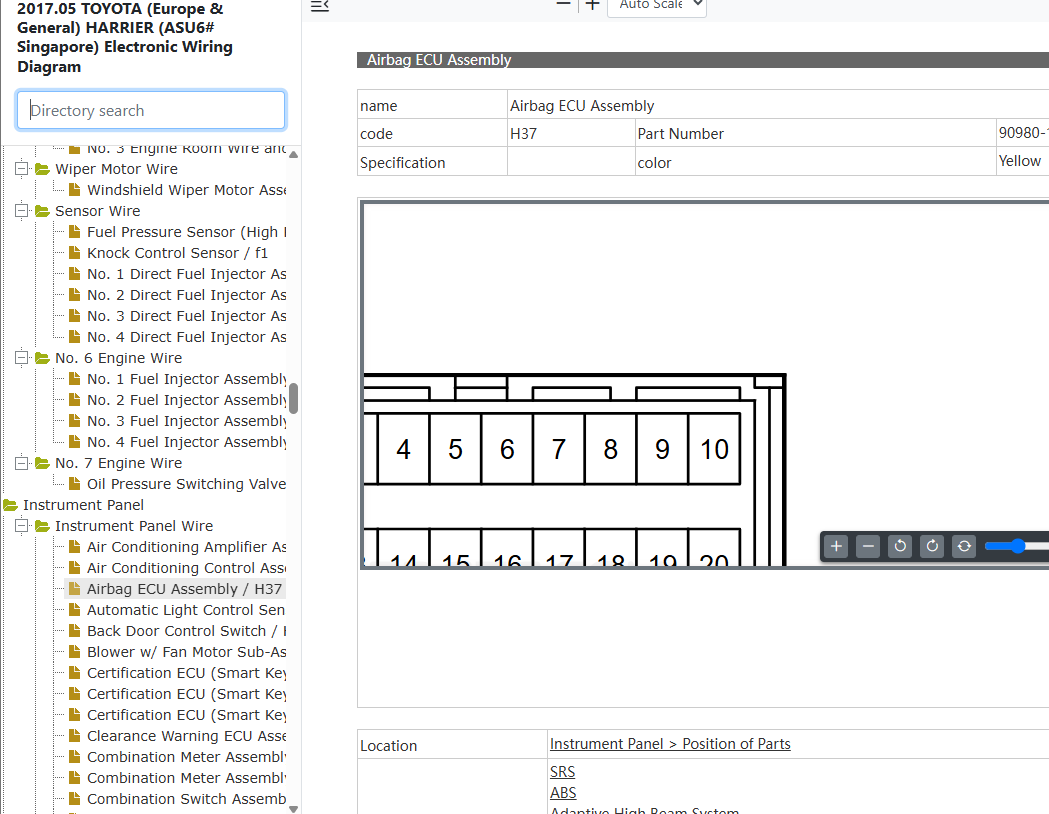1049x814 pixels.
Task: Collapse the Sensor Wire folder
Action: point(21,211)
